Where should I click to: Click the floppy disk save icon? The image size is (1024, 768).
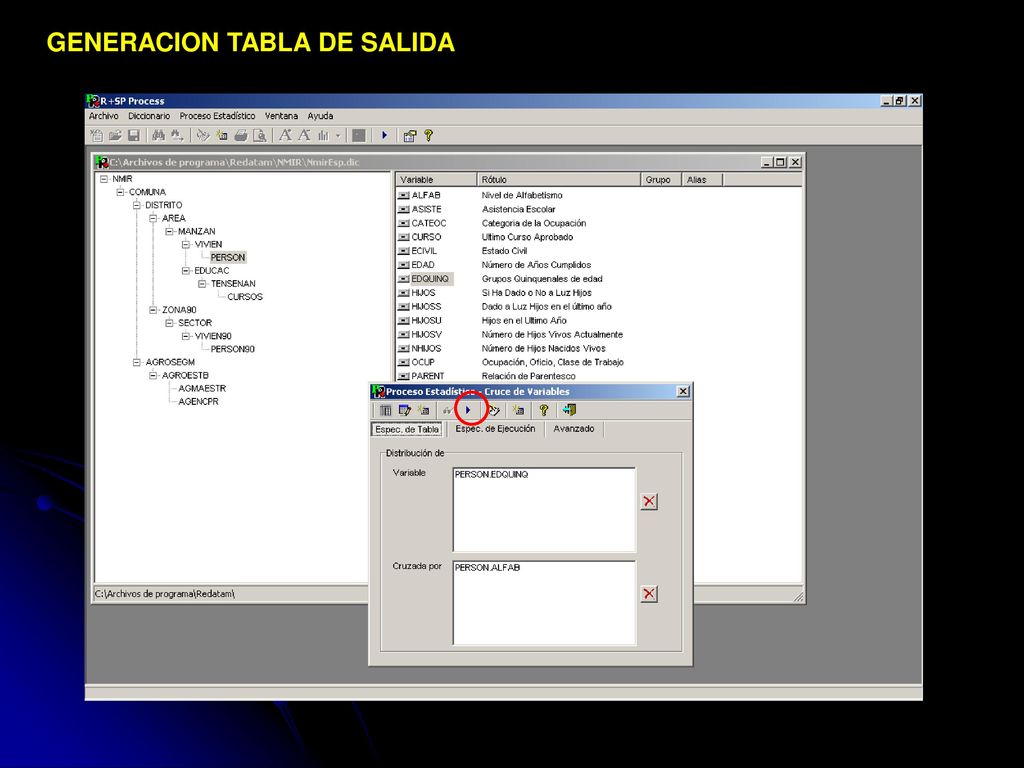click(134, 136)
